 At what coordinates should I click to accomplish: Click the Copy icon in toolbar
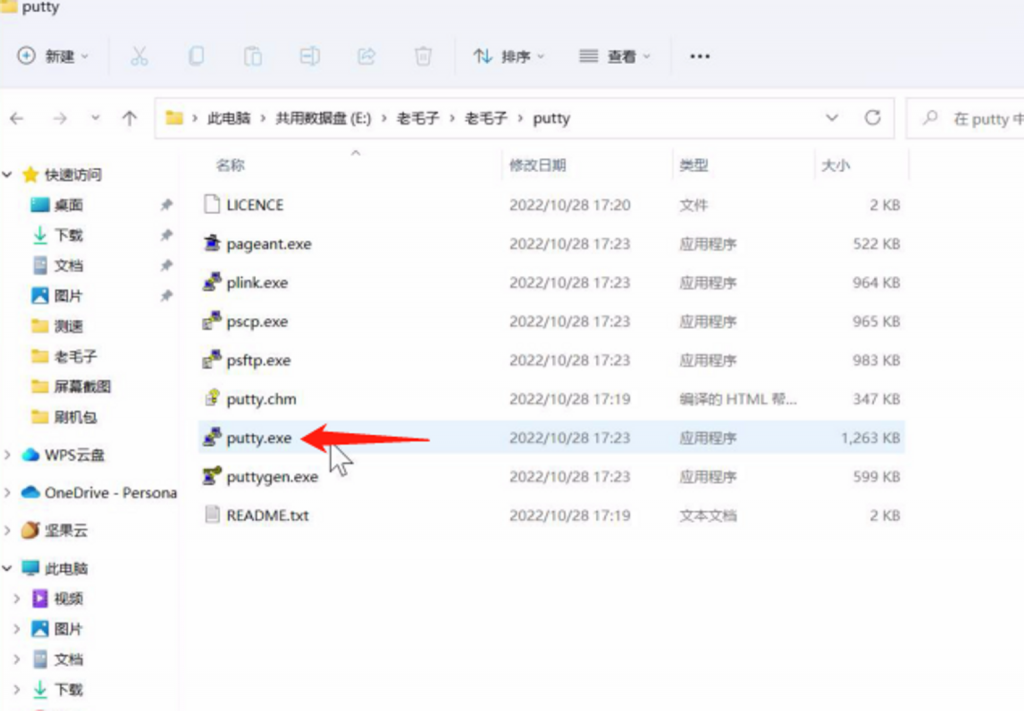196,56
